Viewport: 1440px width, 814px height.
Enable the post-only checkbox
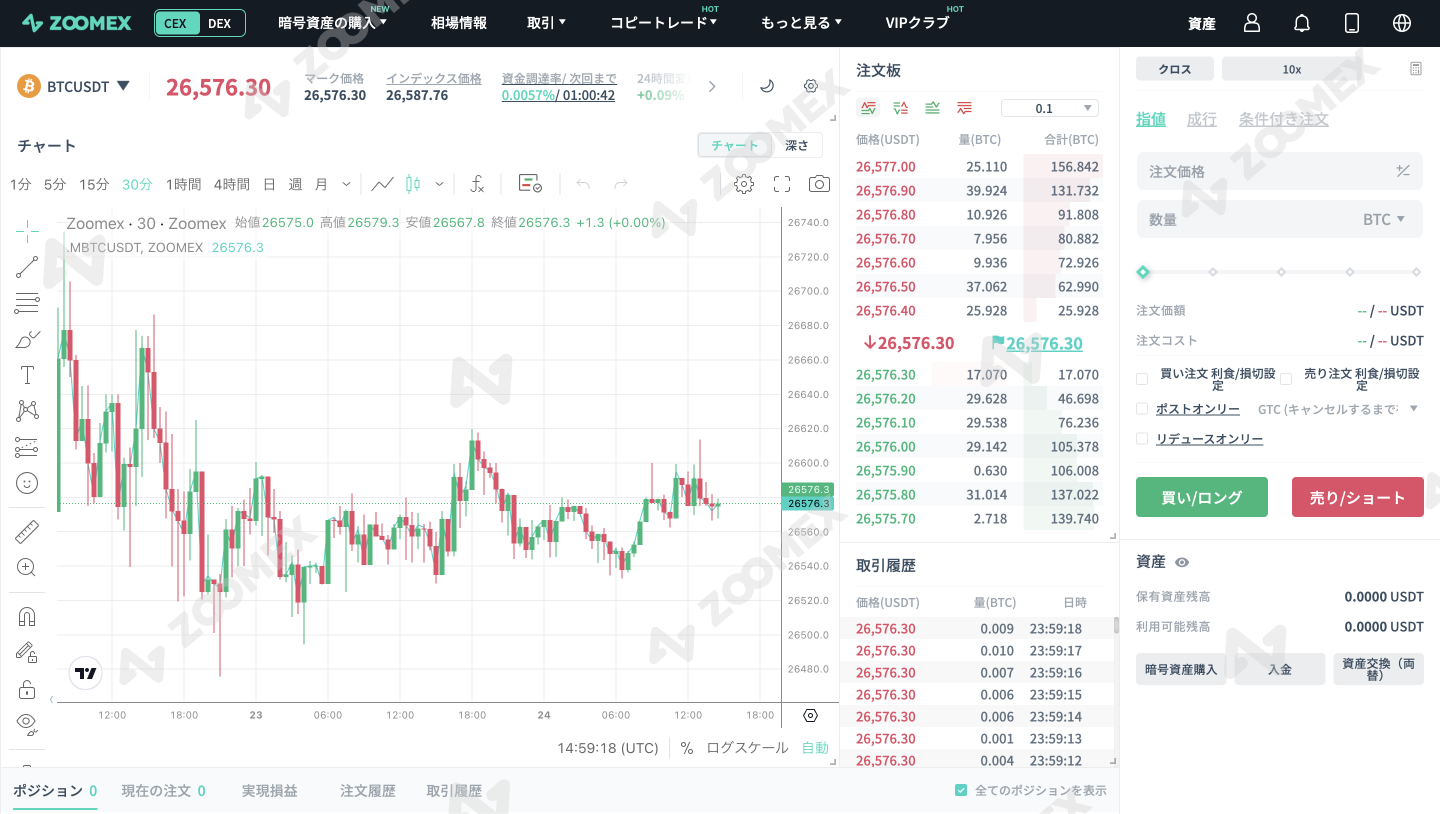tap(1141, 408)
